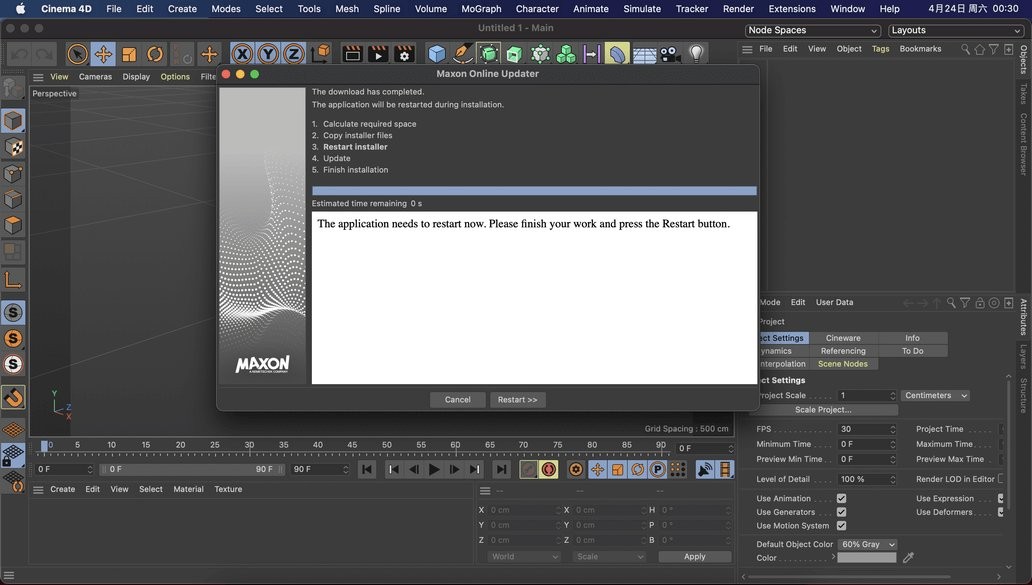Toggle Use Generators checkbox
This screenshot has height=585, width=1032.
pyautogui.click(x=841, y=512)
